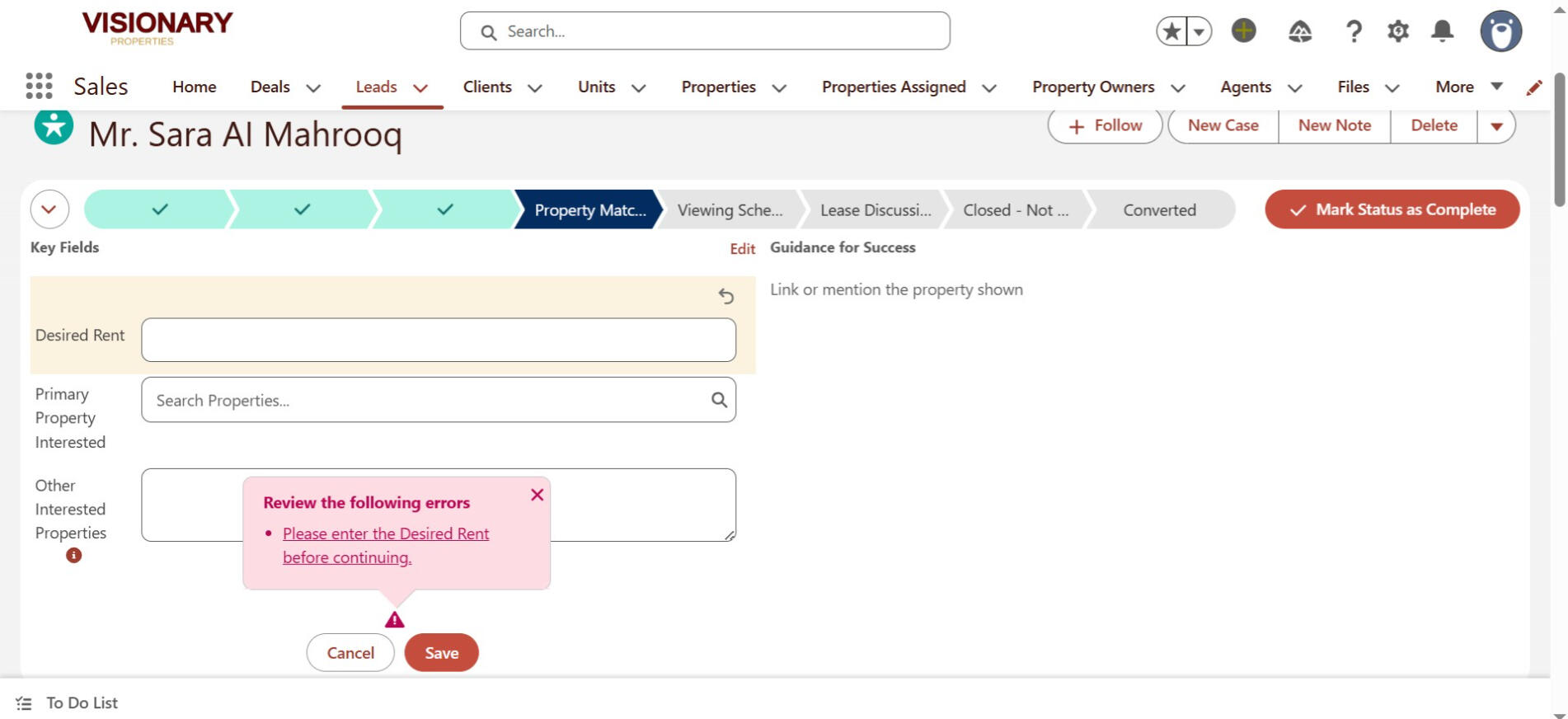The image size is (1568, 719).
Task: Open the Setup gear icon
Action: tap(1397, 31)
